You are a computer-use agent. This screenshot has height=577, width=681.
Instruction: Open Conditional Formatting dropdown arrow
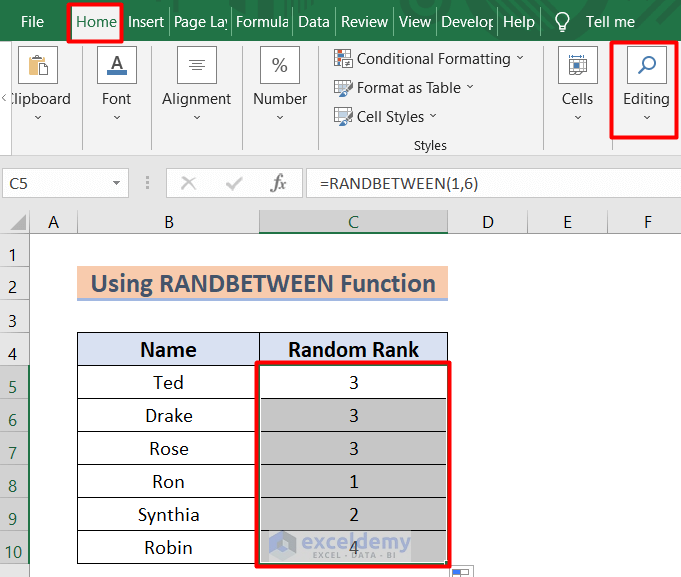520,58
